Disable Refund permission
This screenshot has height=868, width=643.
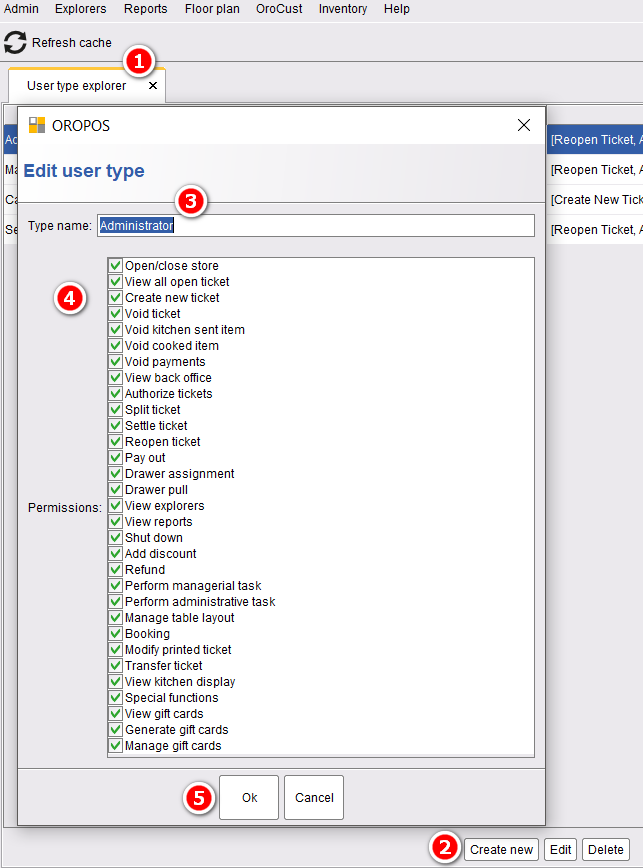(x=115, y=570)
